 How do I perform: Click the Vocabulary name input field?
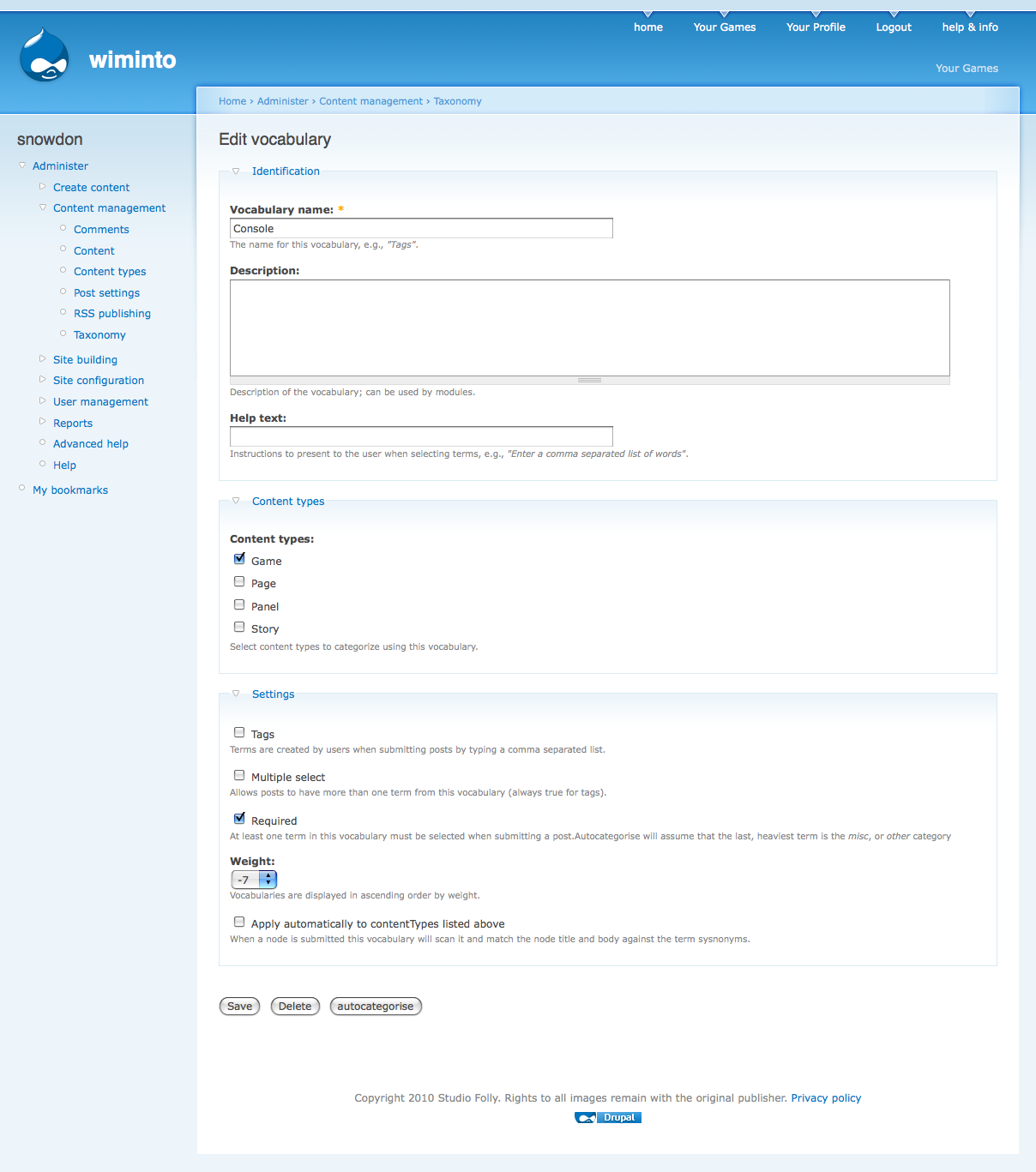click(x=420, y=228)
